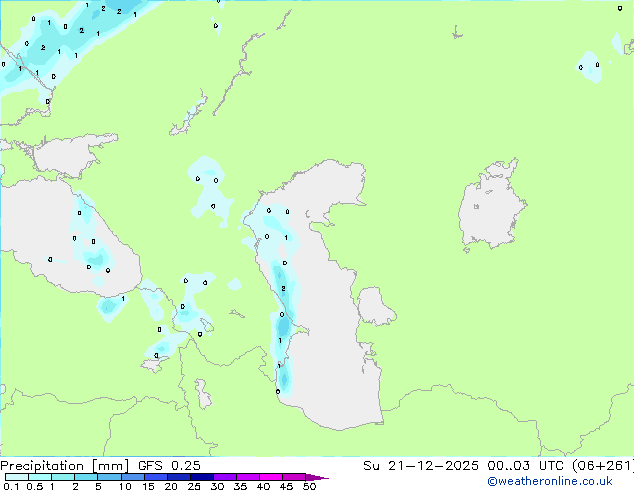Pick the legend swatch between 5 and 10
This screenshot has height=490, width=634.
109,477
